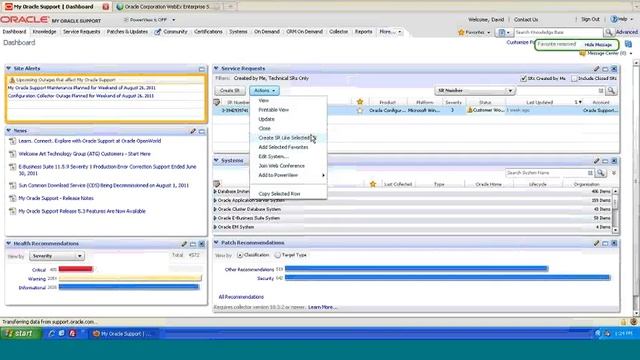Edit Health Recommendations with pencil icon
Viewport: 640px width, 360px height.
[x=184, y=244]
